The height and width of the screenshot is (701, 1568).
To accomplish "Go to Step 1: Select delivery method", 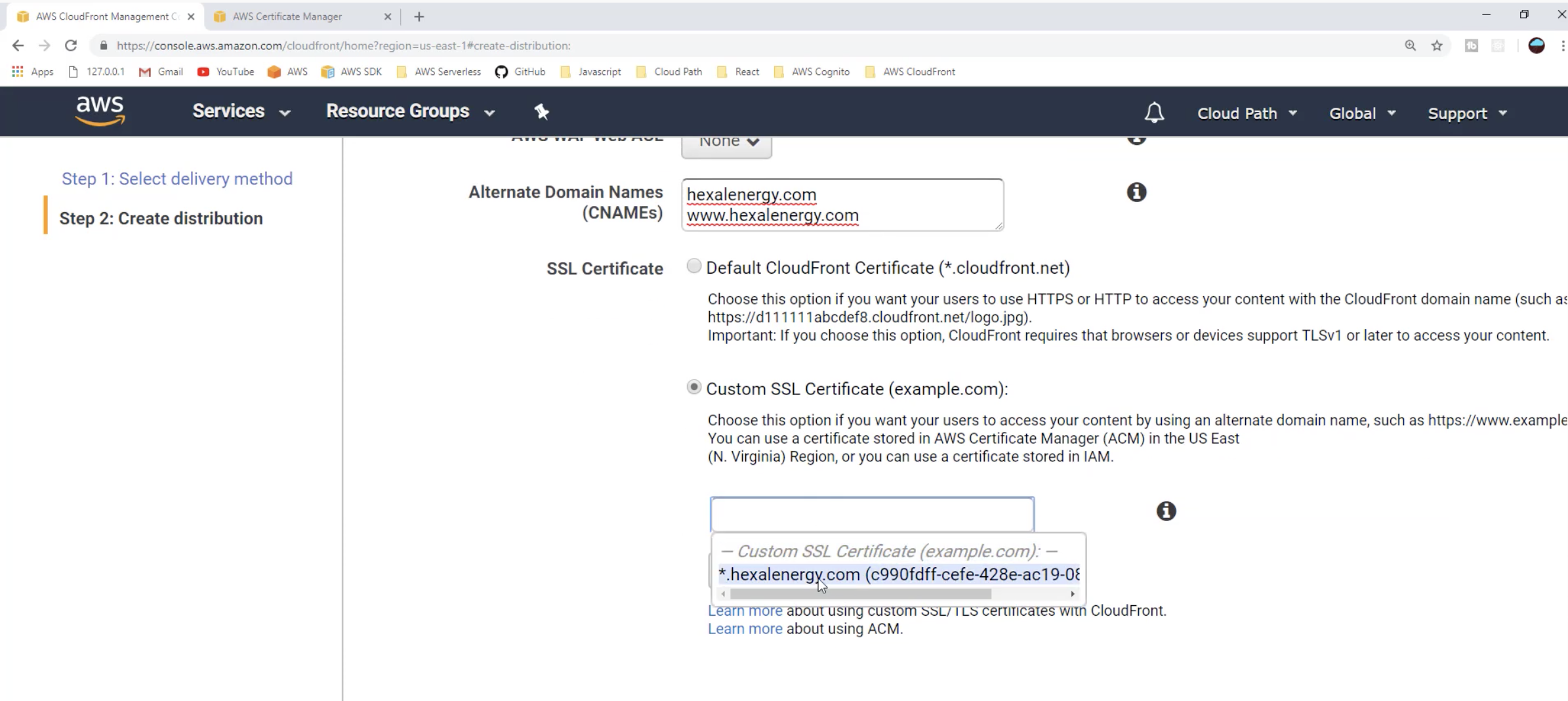I will point(177,179).
